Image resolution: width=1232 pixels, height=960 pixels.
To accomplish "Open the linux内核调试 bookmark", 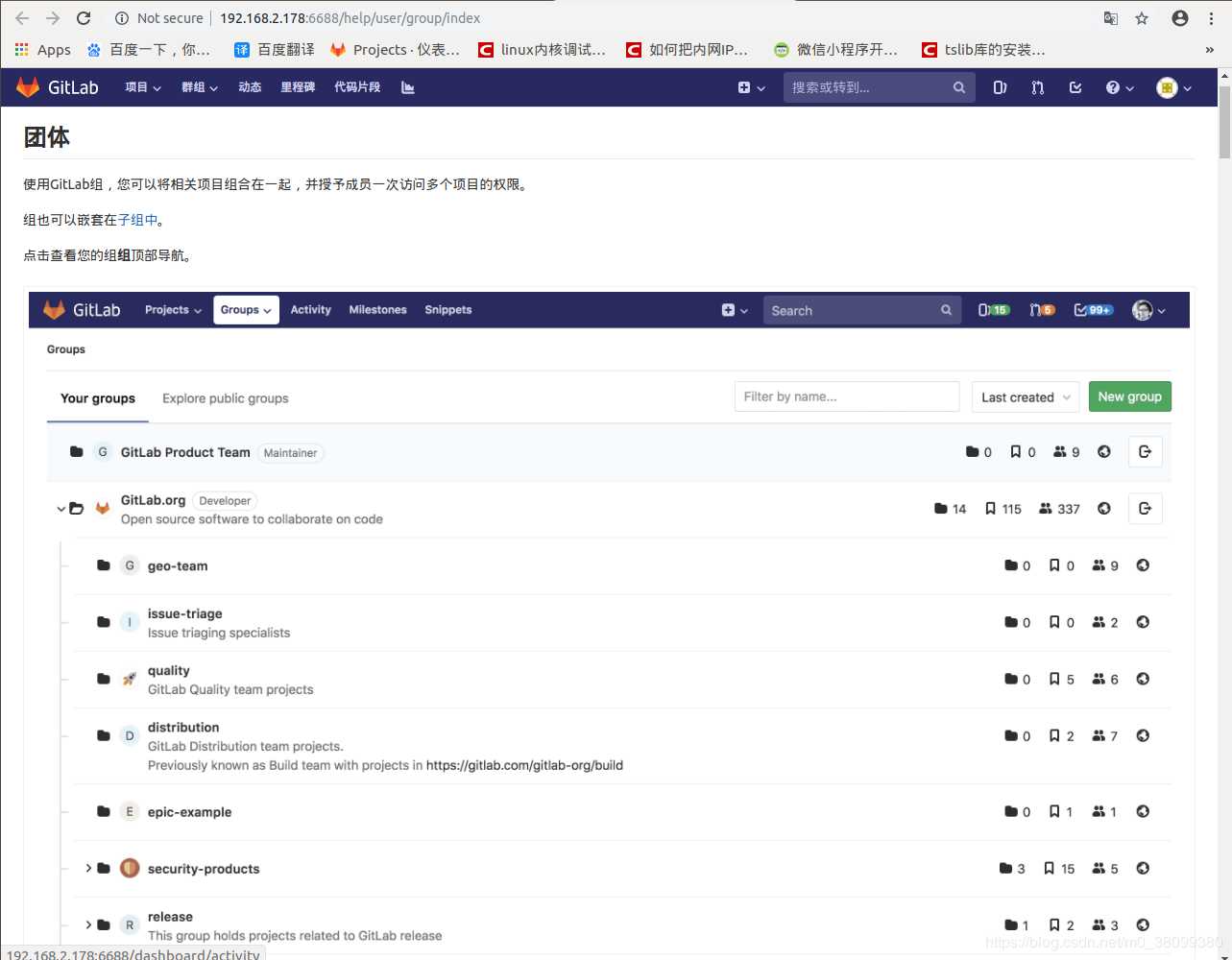I will pos(543,50).
